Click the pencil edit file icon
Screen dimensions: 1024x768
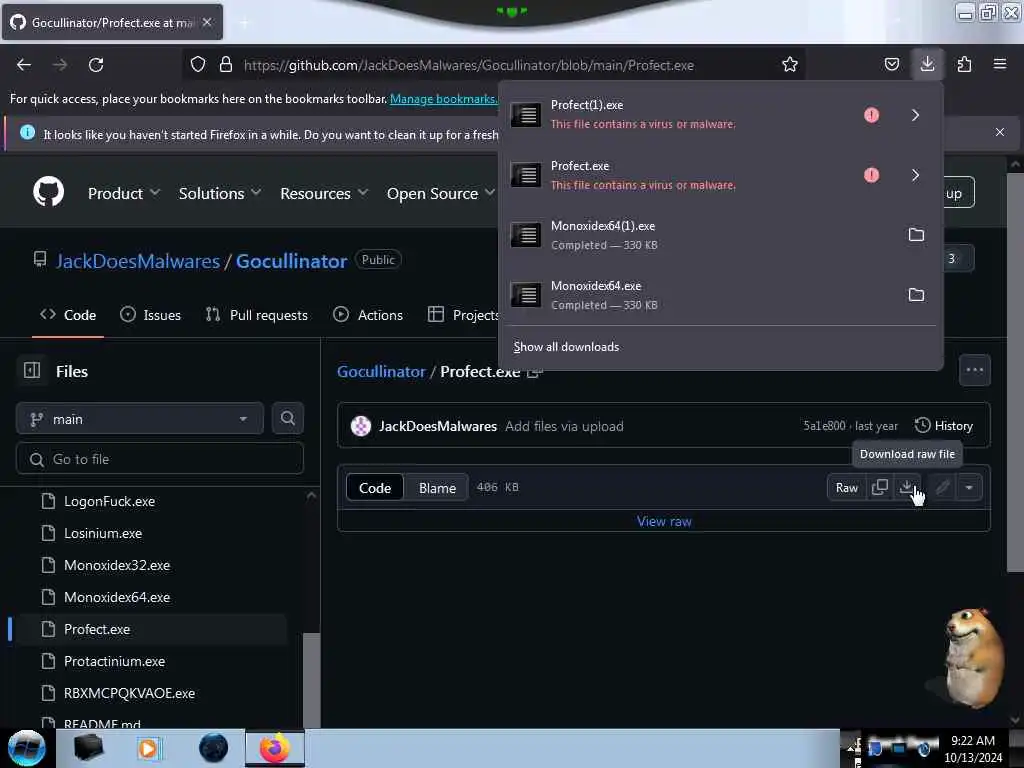[942, 487]
